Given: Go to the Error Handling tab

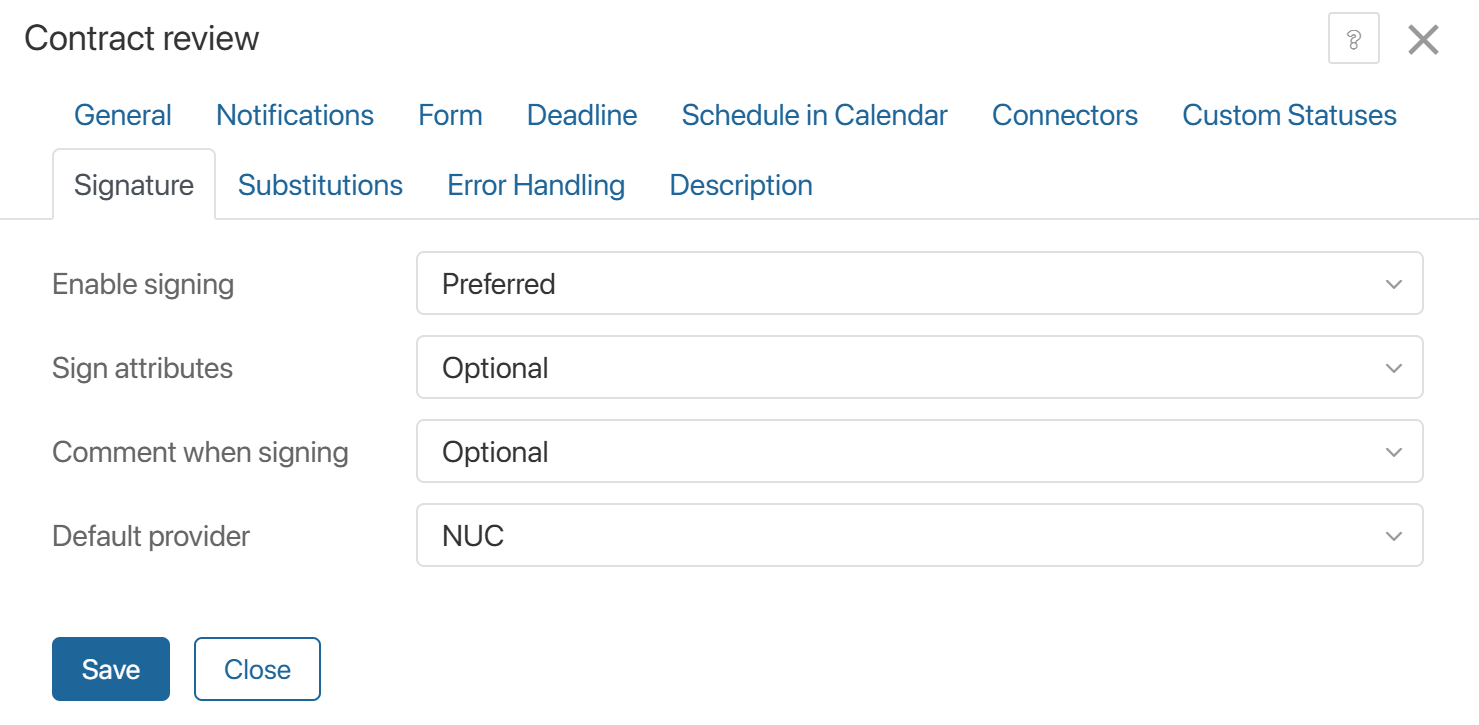Looking at the screenshot, I should point(536,185).
